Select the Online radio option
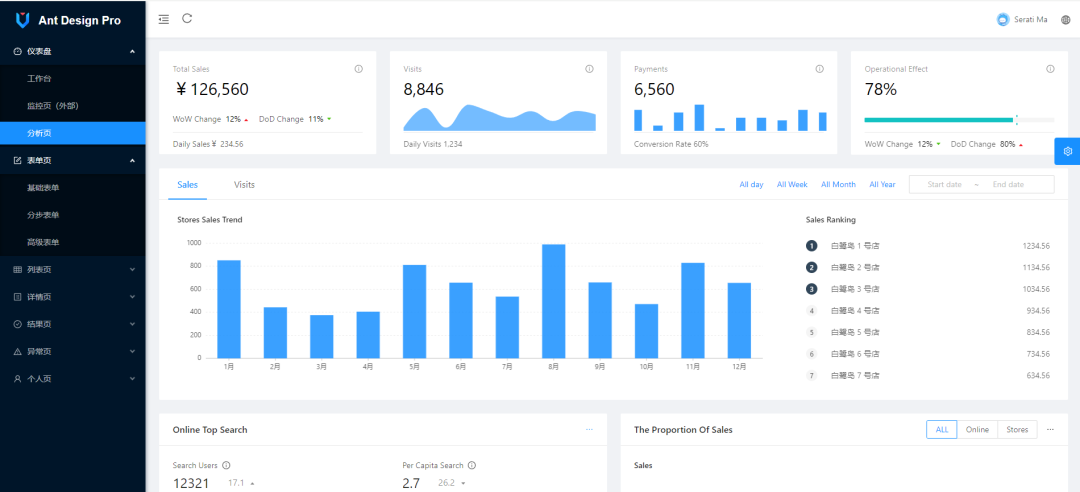1080x492 pixels. click(x=977, y=429)
